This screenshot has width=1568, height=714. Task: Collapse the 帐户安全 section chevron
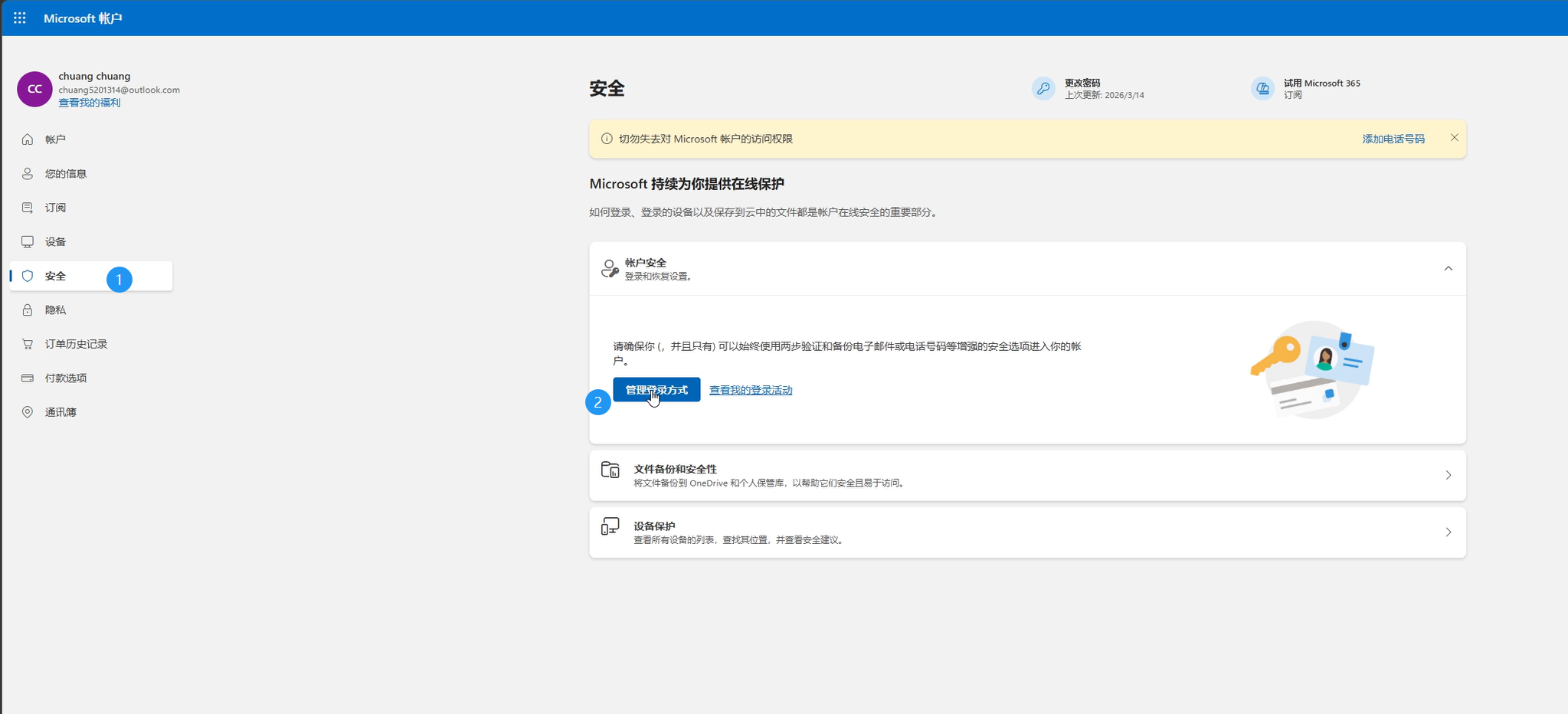click(x=1448, y=269)
